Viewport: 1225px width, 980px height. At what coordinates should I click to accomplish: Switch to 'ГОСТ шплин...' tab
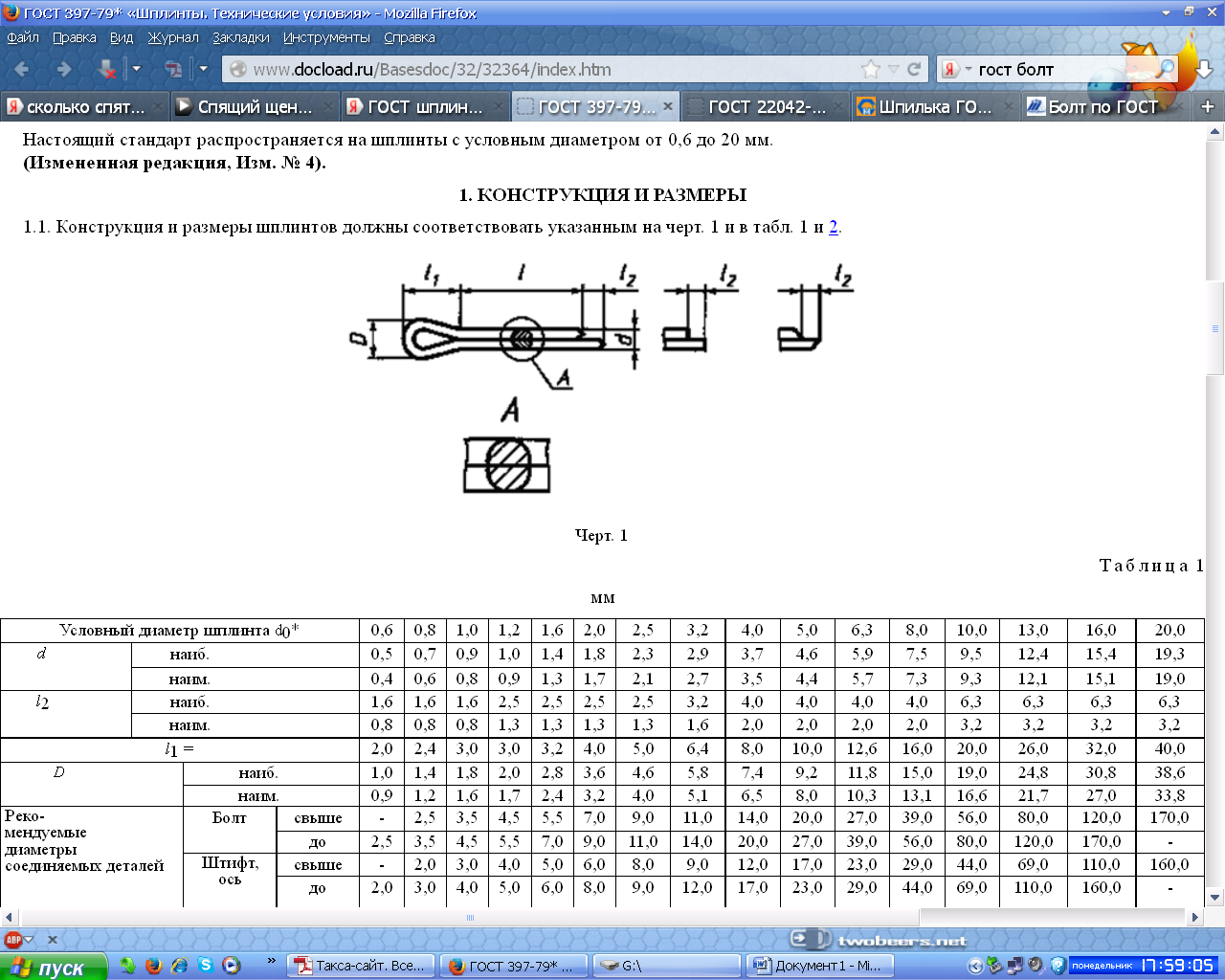(x=426, y=106)
